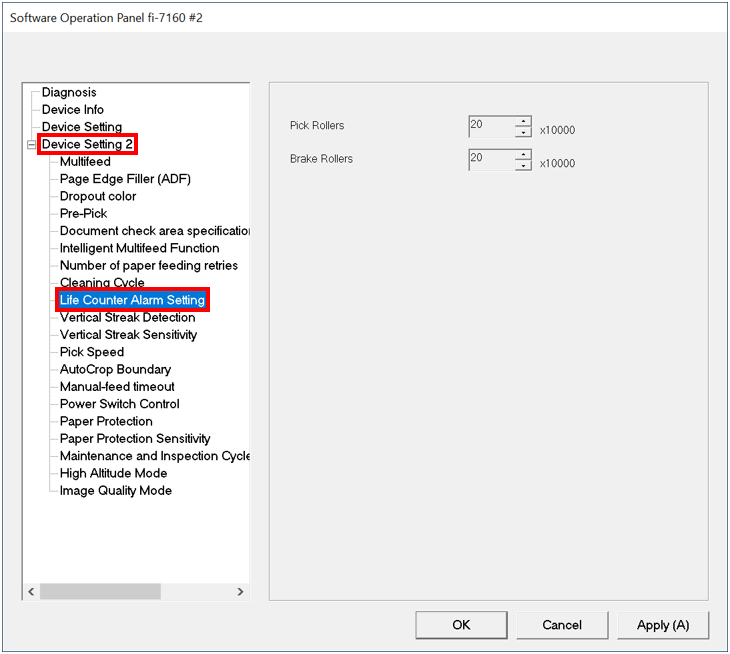Select Power Switch Control
This screenshot has width=730, height=654.
[120, 404]
